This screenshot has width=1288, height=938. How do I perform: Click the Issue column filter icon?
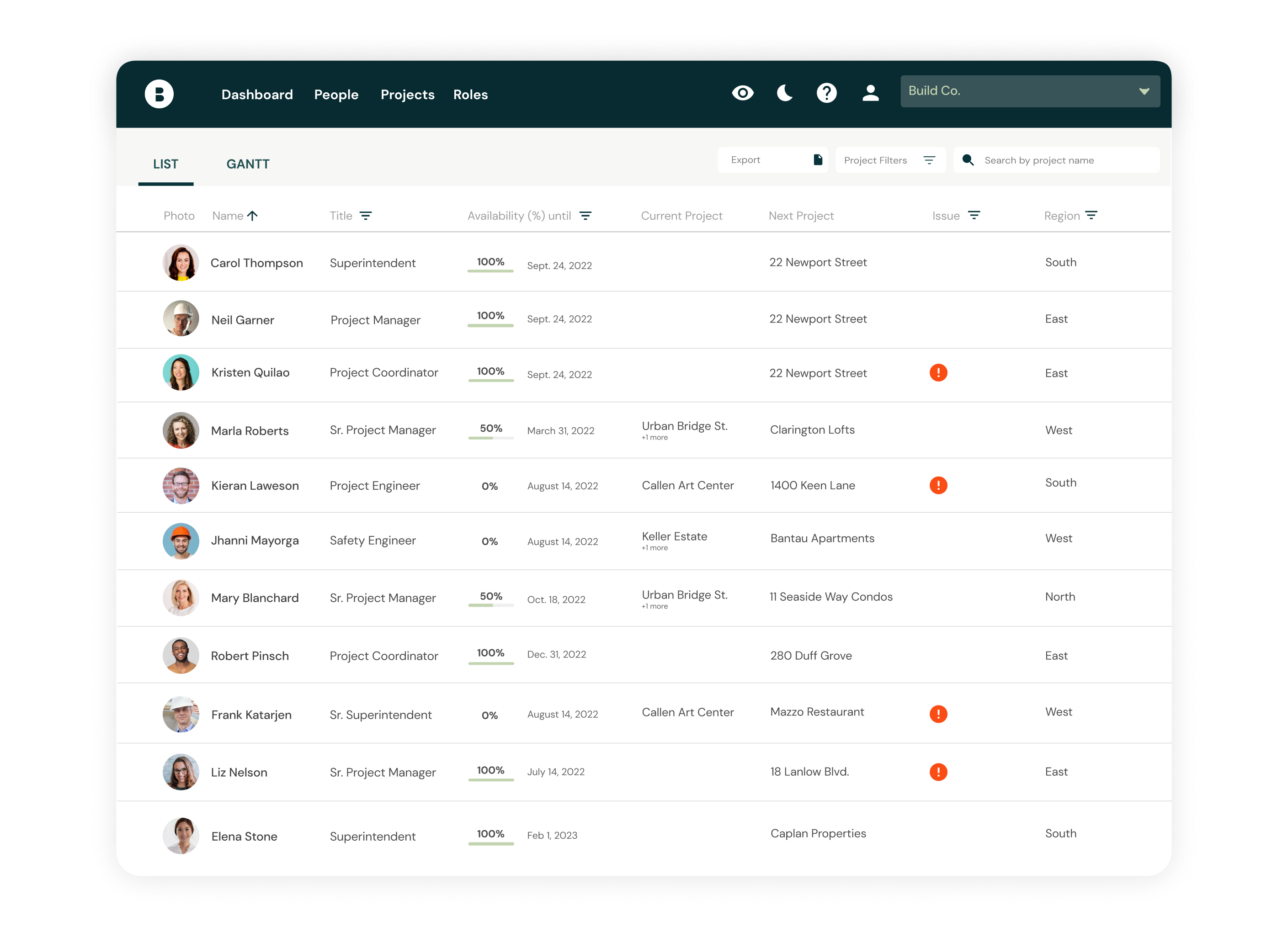(x=974, y=215)
